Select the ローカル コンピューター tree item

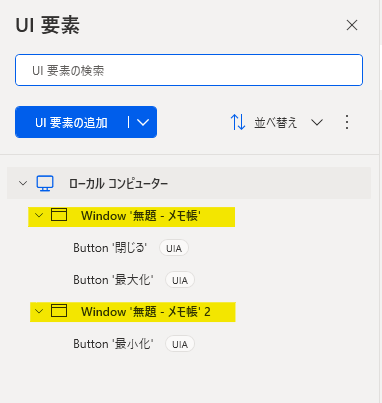tap(189, 183)
